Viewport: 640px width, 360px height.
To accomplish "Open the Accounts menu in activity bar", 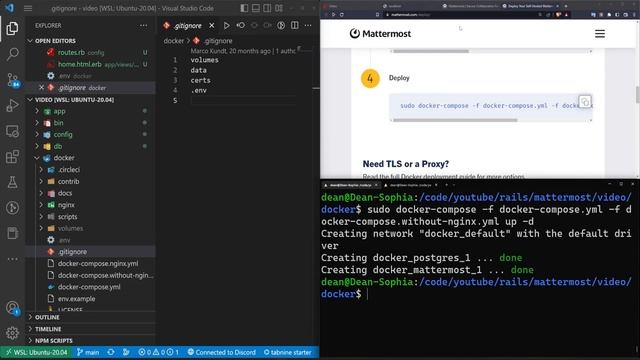I will (x=12, y=308).
